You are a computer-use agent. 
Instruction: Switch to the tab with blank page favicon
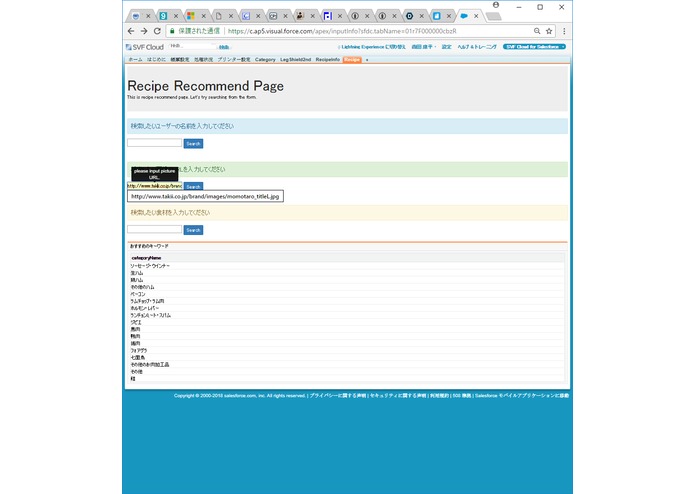(x=219, y=16)
